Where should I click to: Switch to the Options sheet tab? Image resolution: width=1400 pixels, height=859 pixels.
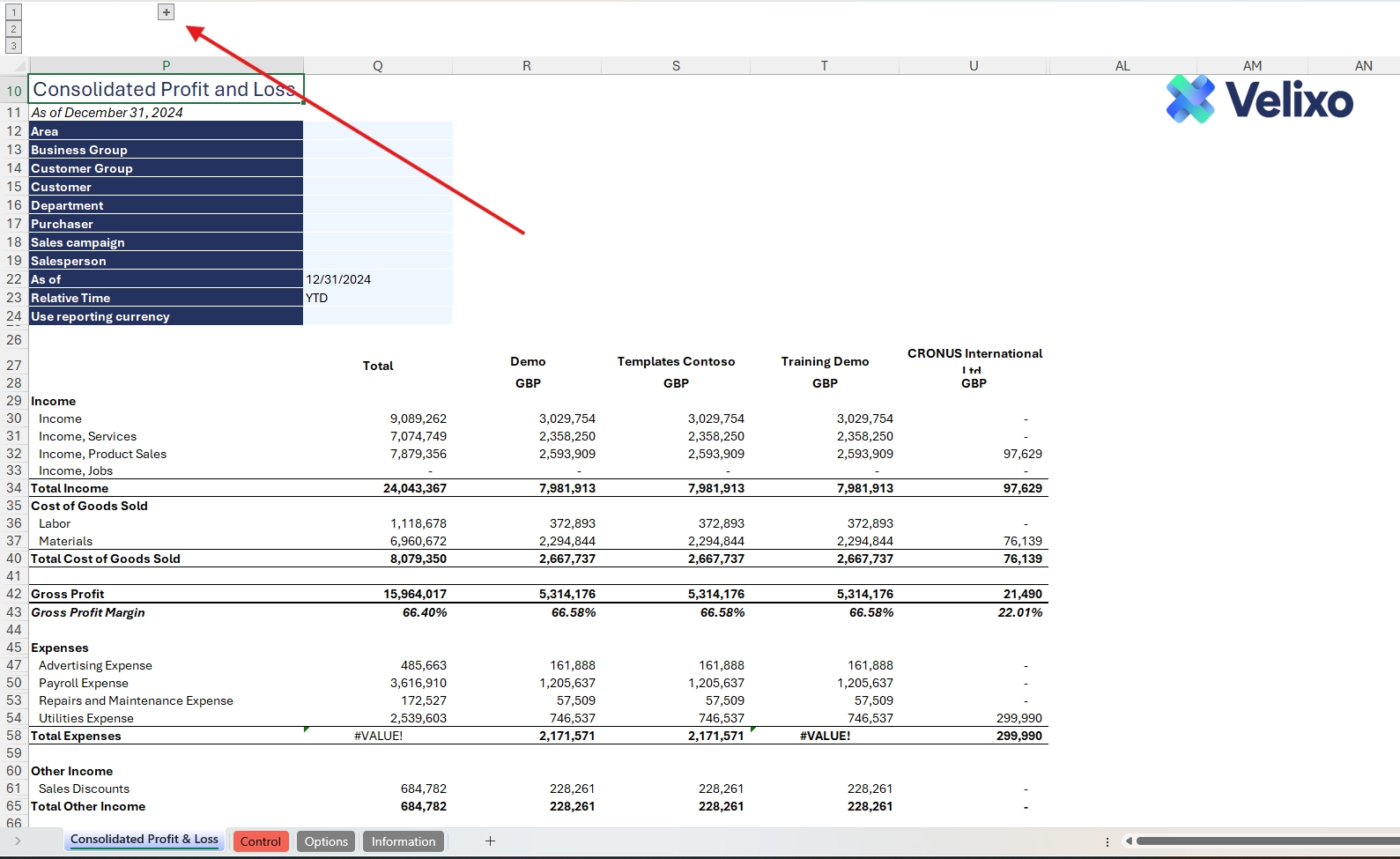click(x=326, y=841)
